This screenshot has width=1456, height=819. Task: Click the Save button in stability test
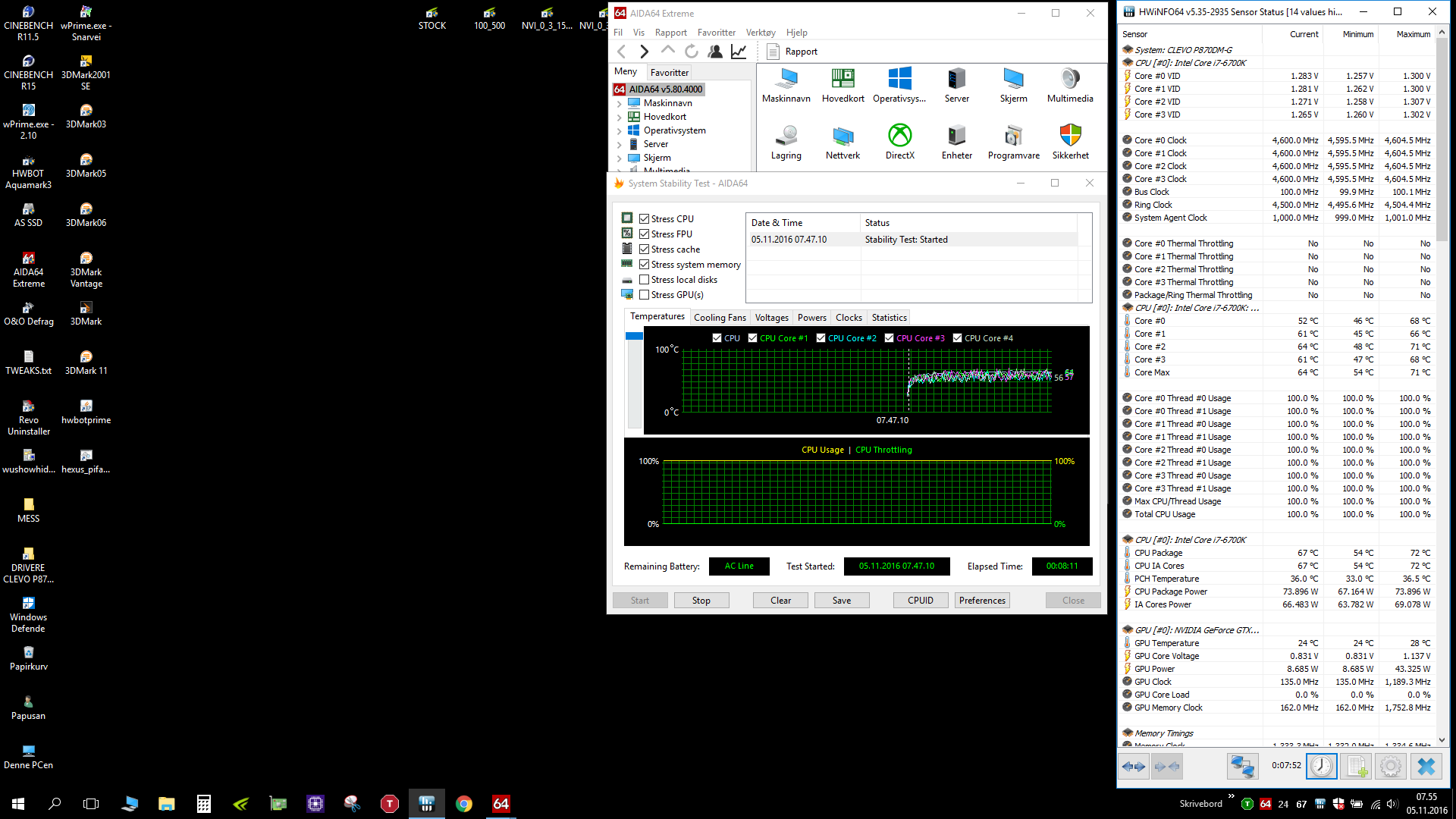pos(841,600)
